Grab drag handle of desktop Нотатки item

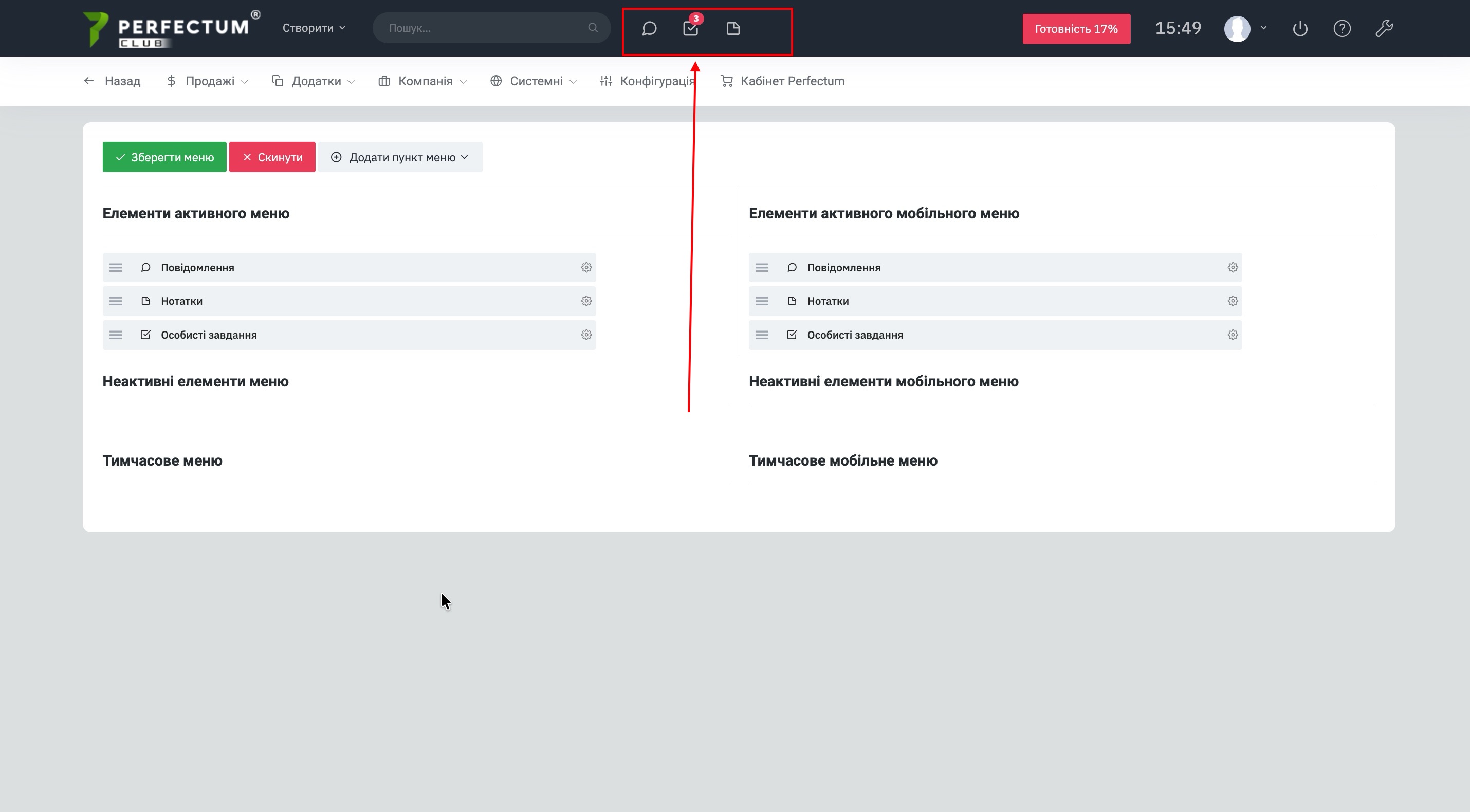click(116, 301)
